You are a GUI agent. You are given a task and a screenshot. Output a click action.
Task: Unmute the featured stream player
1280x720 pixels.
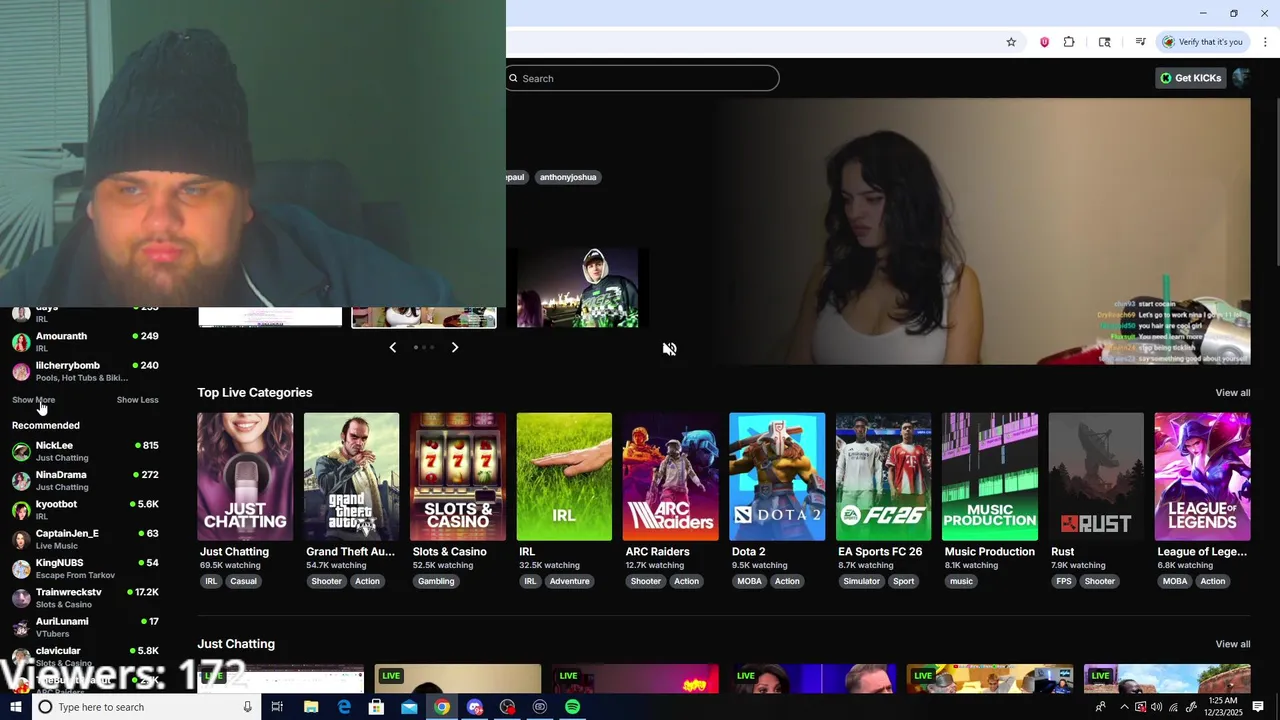(669, 349)
